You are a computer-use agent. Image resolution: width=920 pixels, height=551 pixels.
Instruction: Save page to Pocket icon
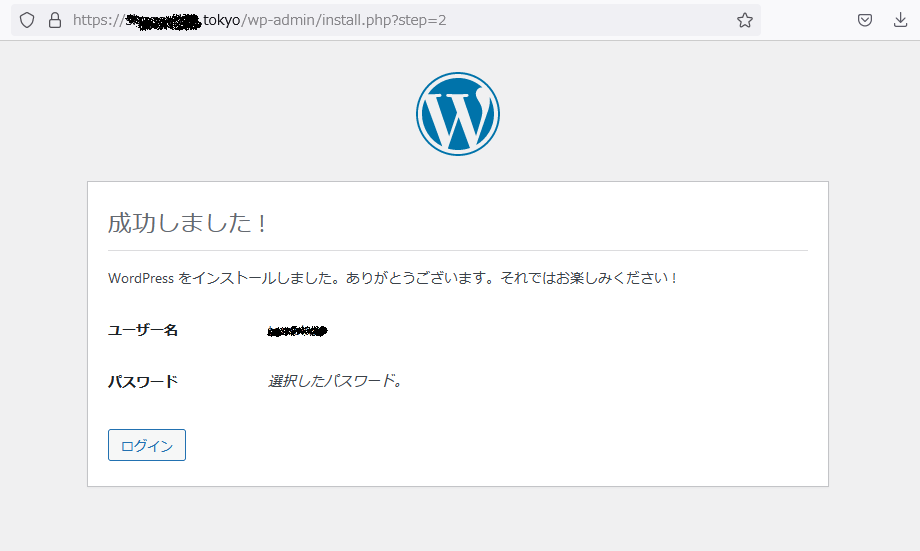pos(865,20)
